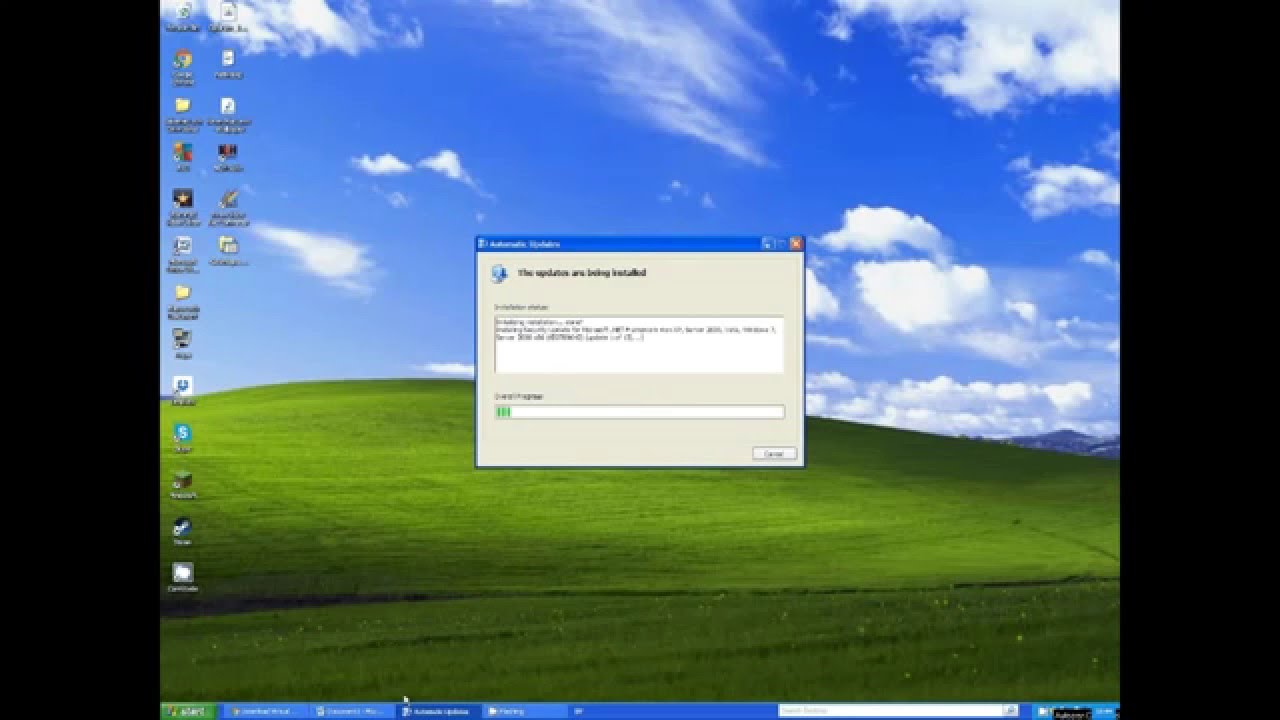1280x720 pixels.
Task: Click inside the Installation status text box
Action: pos(639,343)
